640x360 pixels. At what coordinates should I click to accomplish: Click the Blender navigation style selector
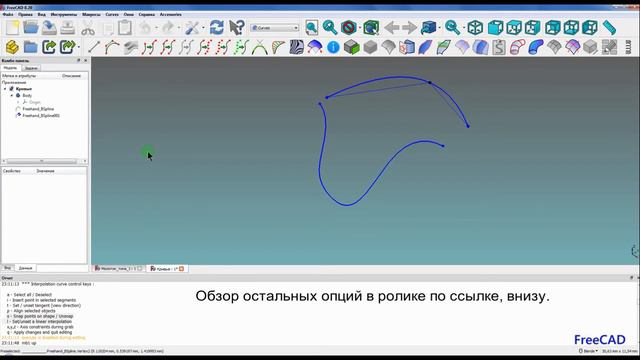tap(588, 351)
